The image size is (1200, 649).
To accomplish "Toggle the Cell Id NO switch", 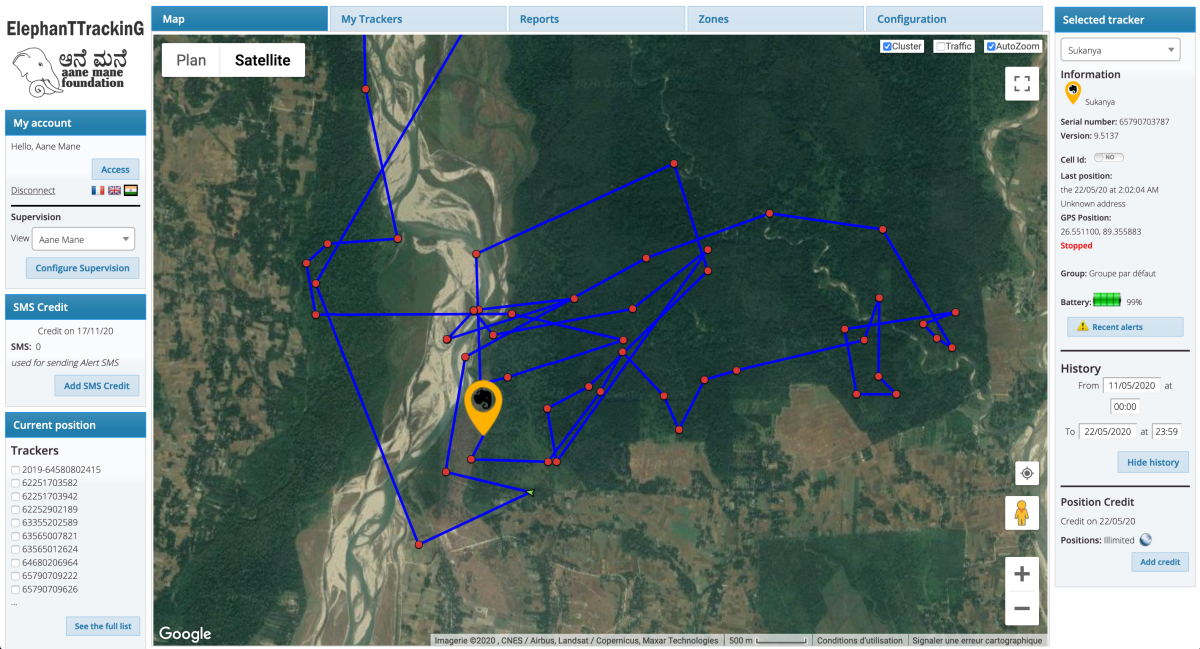I will click(1108, 157).
